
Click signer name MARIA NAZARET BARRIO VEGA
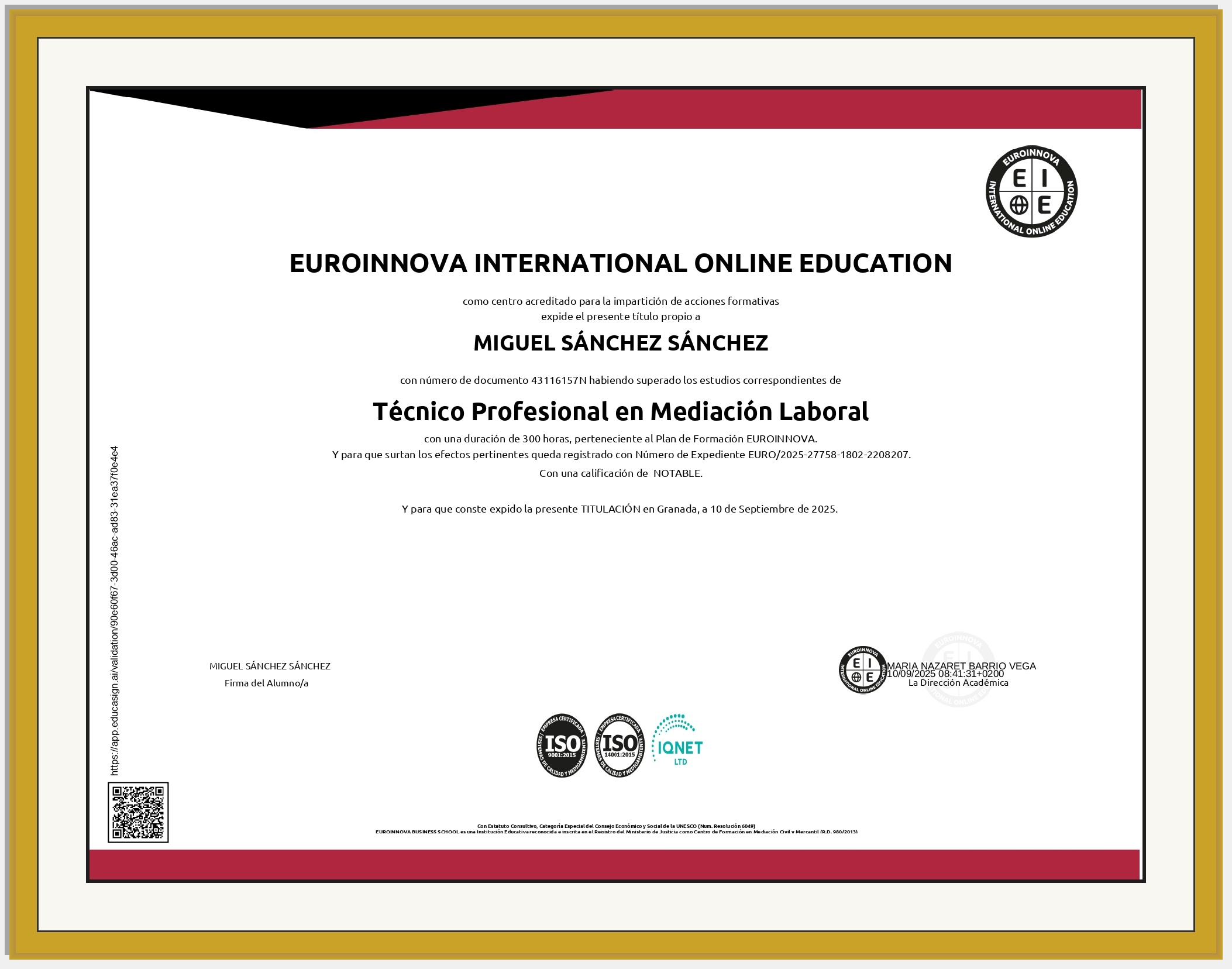pos(961,665)
